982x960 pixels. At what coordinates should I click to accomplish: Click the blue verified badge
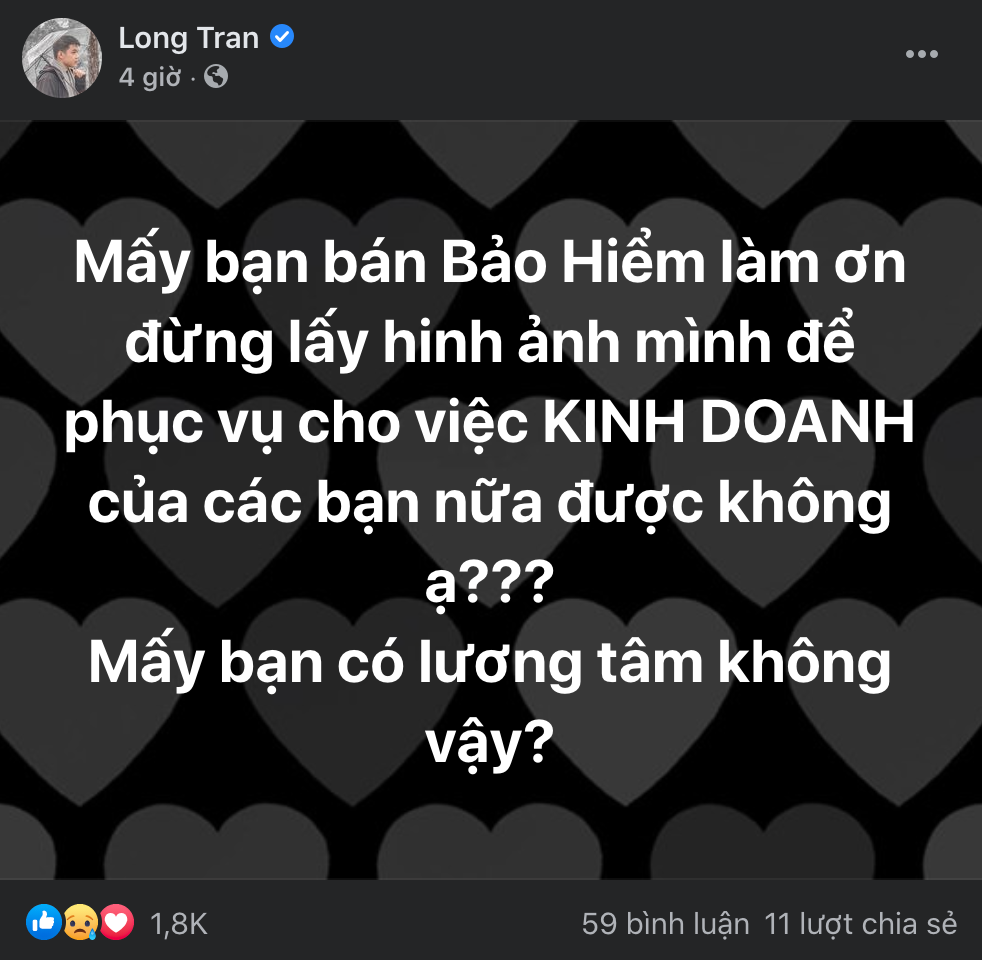coord(282,36)
